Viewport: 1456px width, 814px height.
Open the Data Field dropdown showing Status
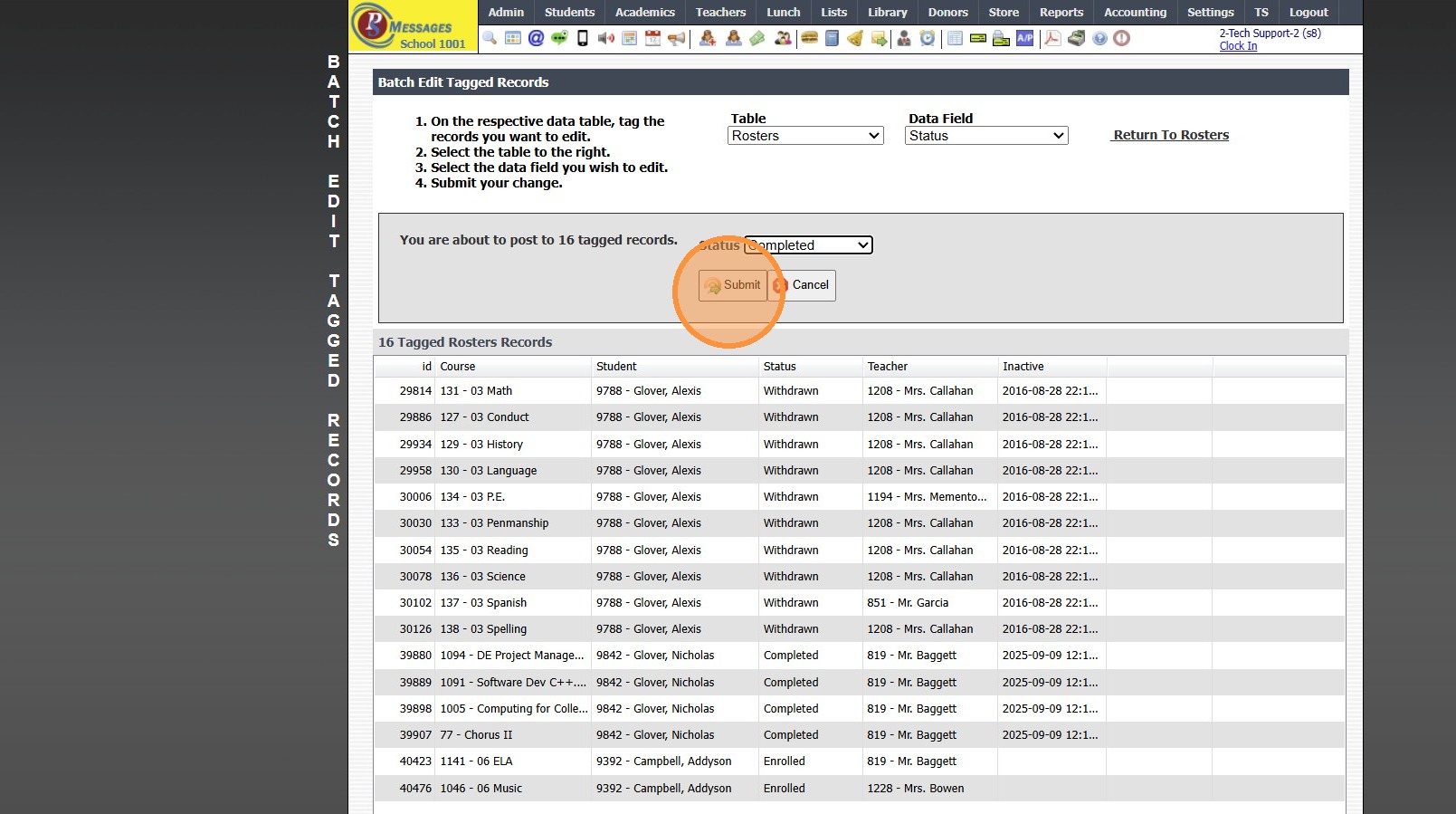[x=986, y=136]
